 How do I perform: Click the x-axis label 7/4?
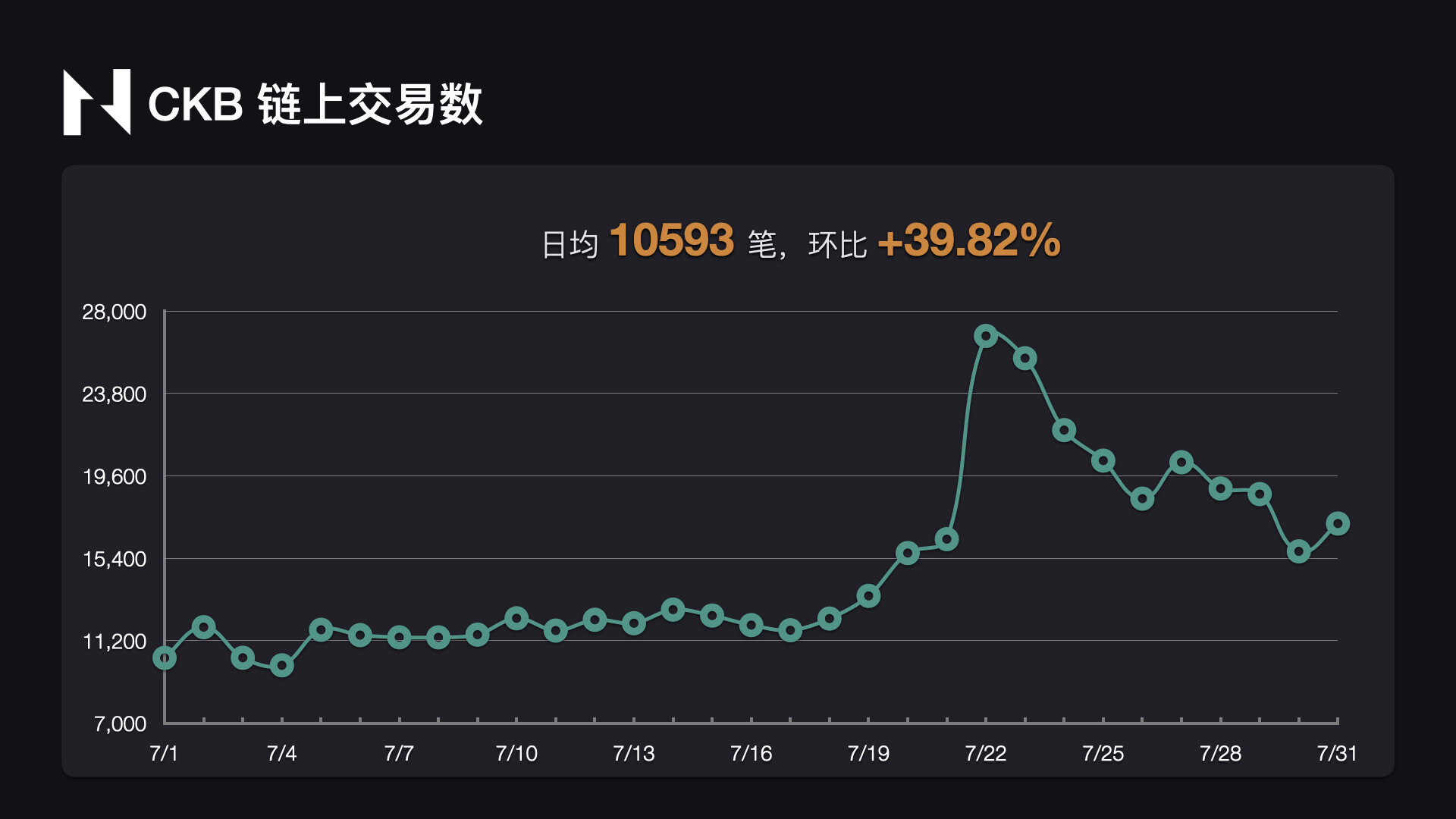(x=281, y=754)
